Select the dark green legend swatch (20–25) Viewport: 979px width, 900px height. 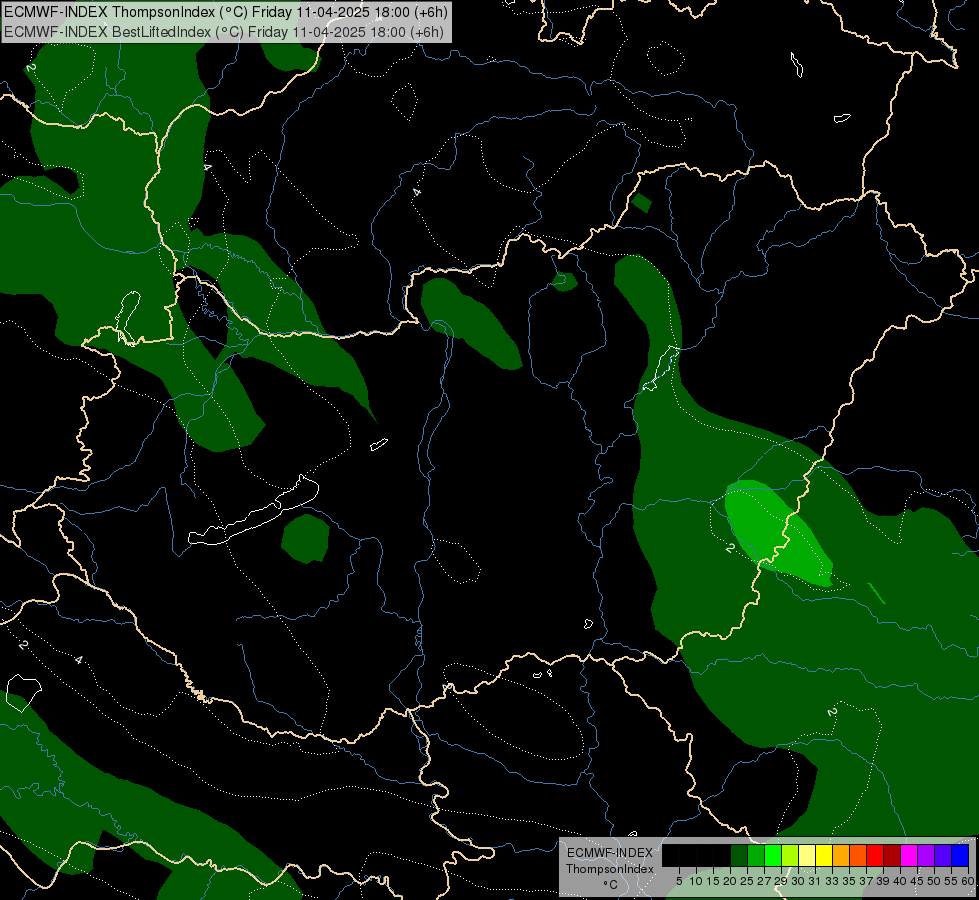739,855
